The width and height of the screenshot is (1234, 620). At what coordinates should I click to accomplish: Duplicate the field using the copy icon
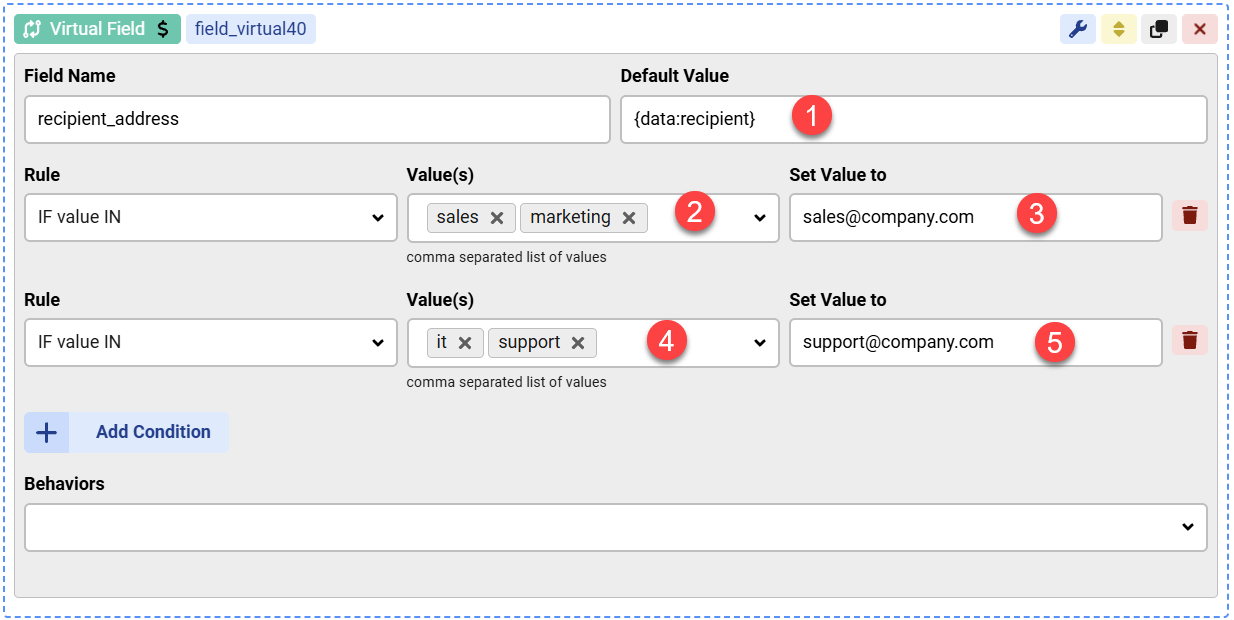pyautogui.click(x=1159, y=28)
